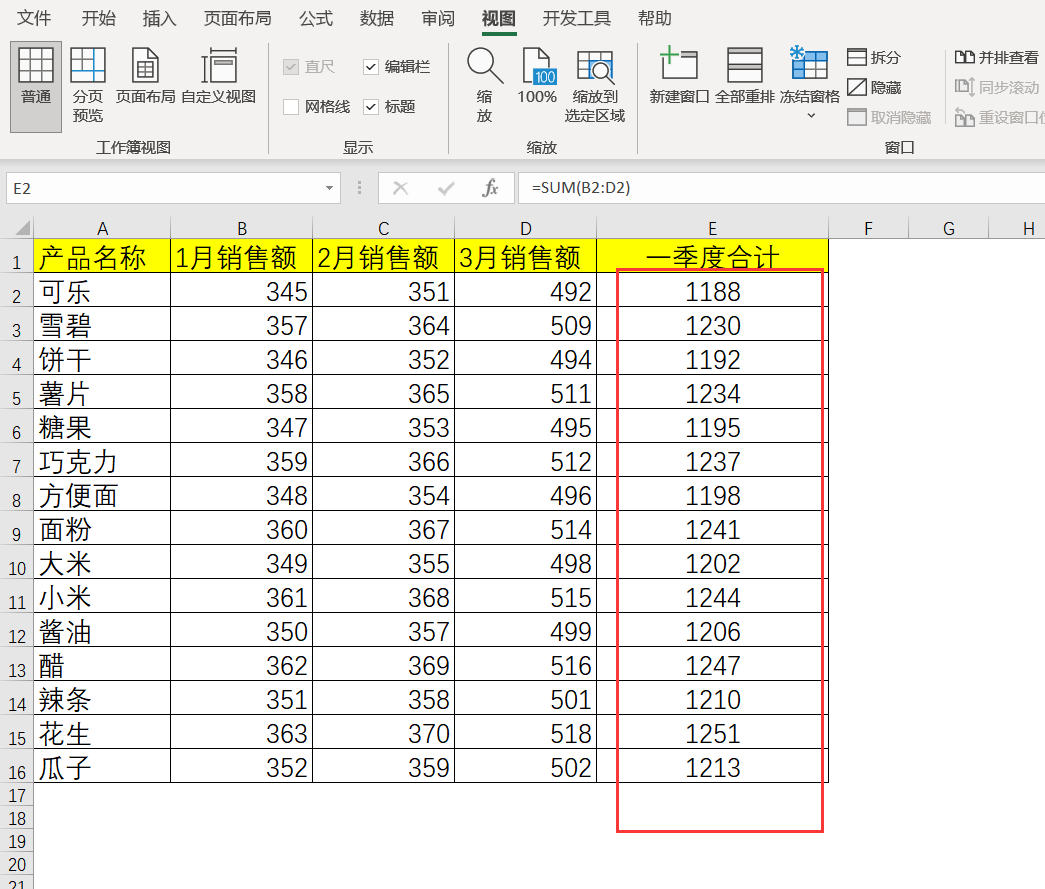The width and height of the screenshot is (1045, 889).
Task: Open the 帮助 Help tab
Action: tap(654, 18)
